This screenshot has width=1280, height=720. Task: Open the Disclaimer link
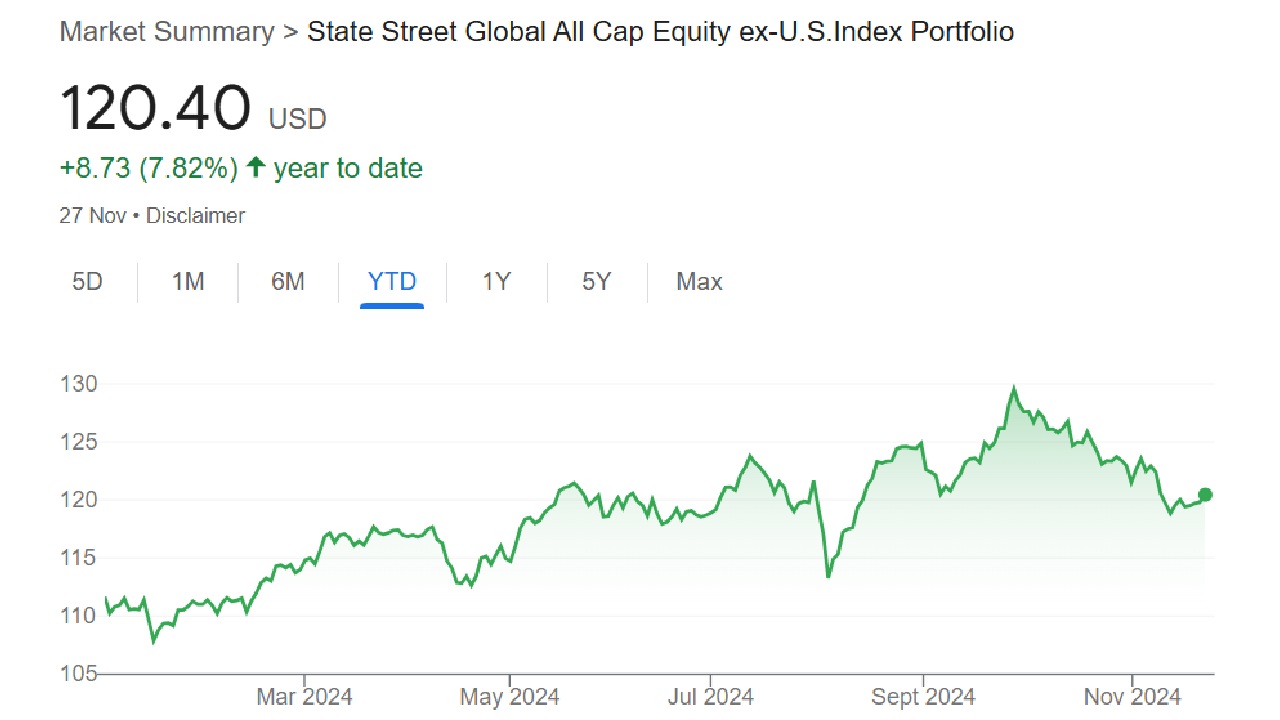pos(196,215)
